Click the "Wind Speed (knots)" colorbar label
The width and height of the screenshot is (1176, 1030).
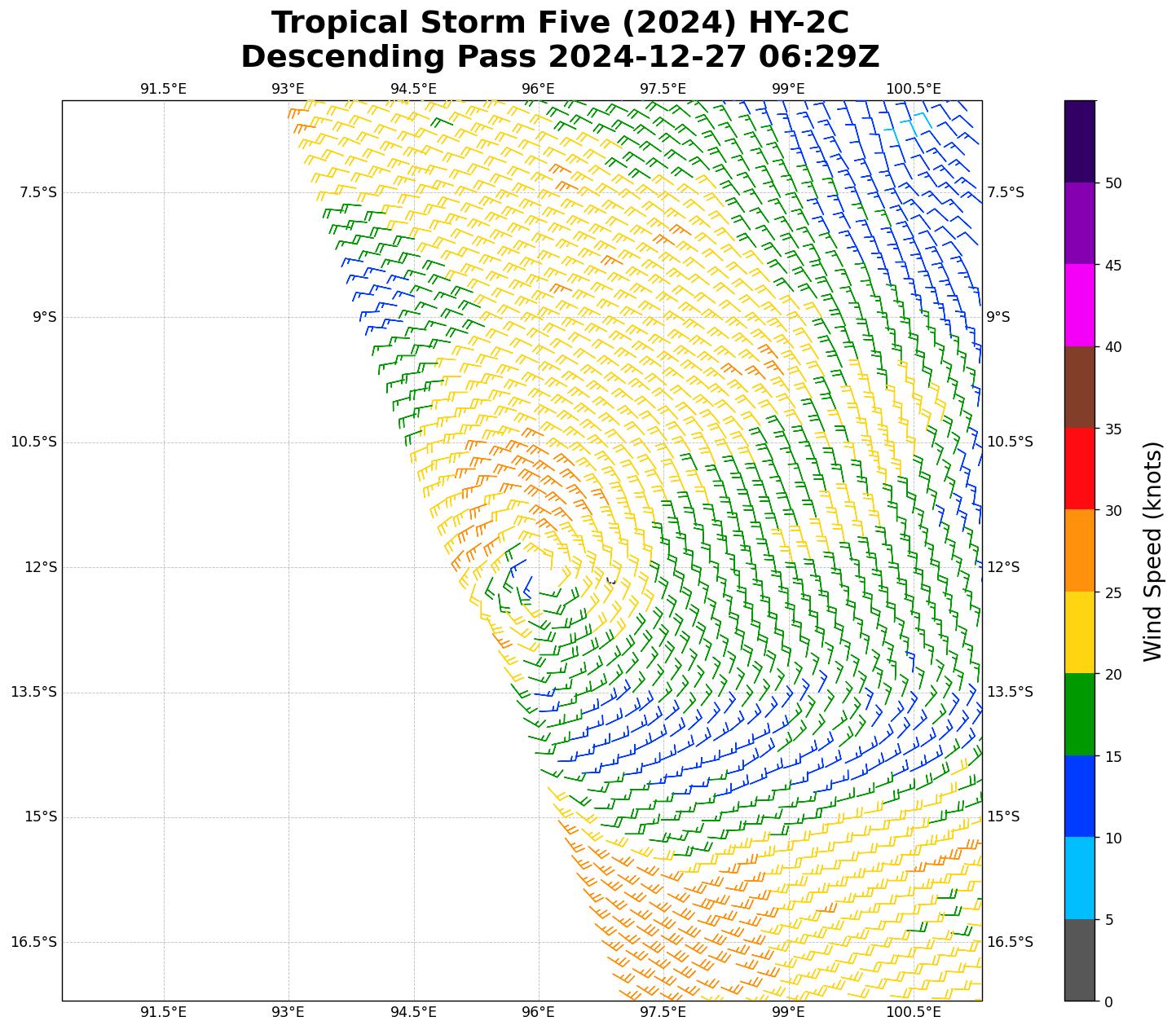1152,551
